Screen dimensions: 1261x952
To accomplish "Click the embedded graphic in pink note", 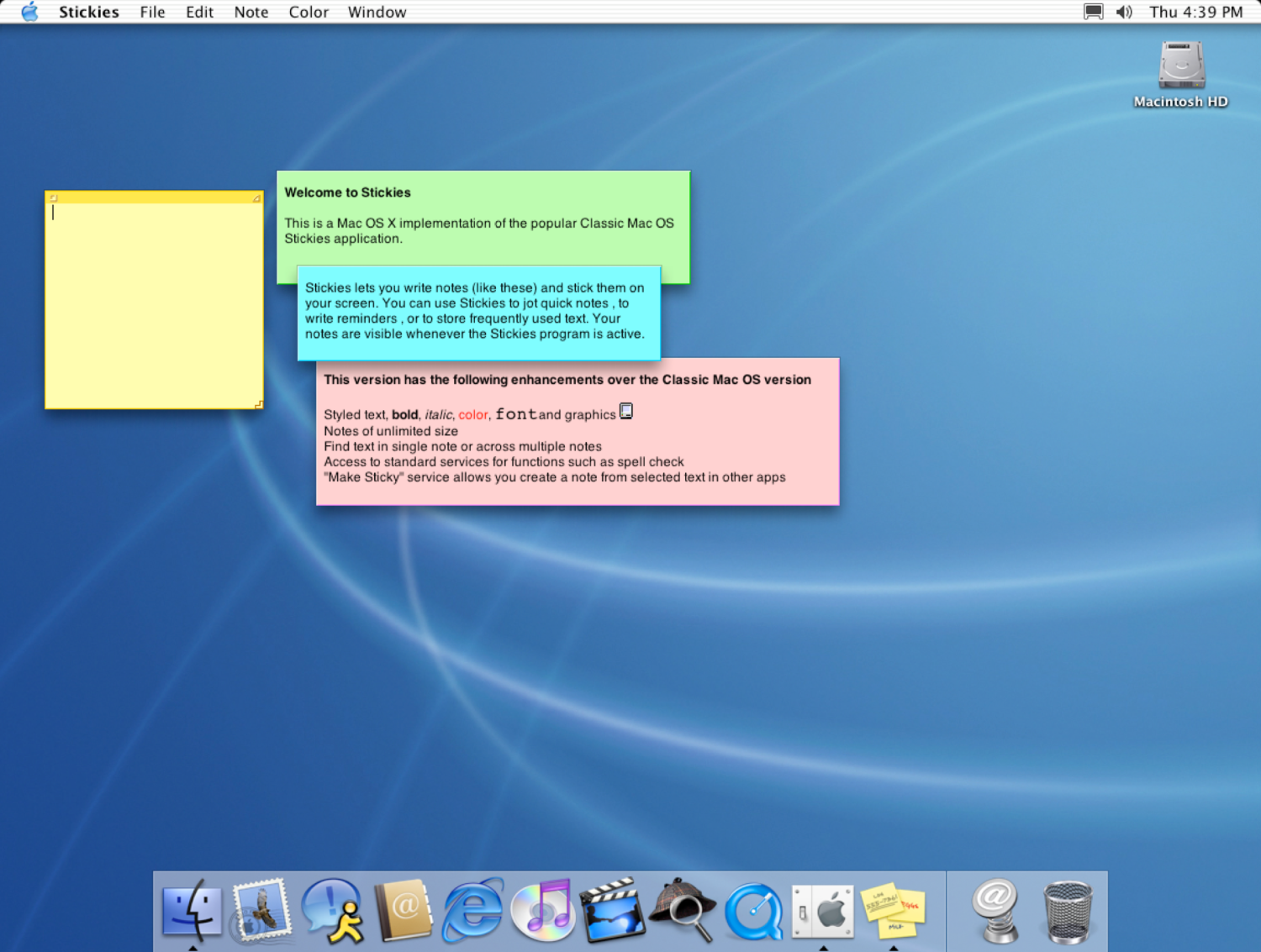I will pyautogui.click(x=626, y=411).
